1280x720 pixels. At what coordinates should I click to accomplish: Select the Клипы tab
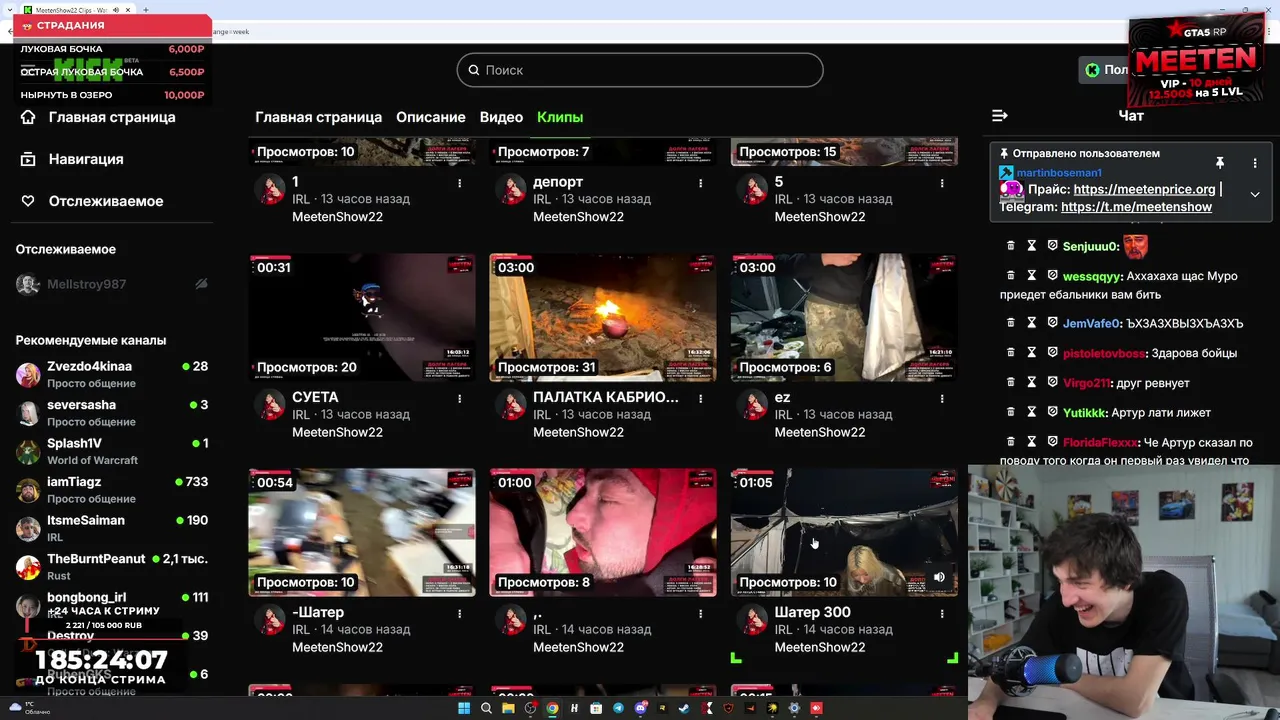(x=560, y=117)
